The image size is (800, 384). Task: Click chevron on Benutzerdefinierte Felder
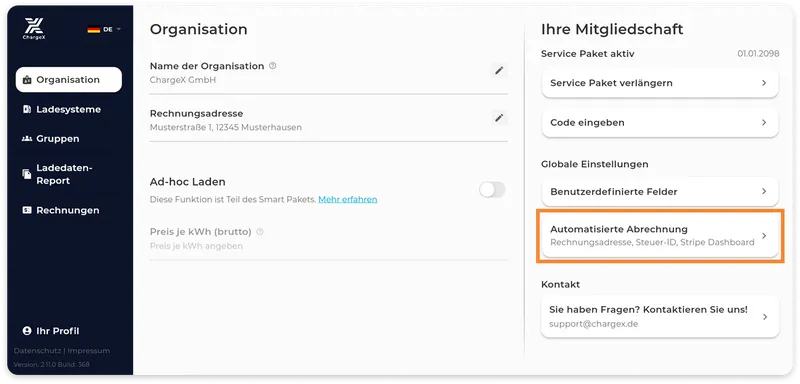[764, 191]
